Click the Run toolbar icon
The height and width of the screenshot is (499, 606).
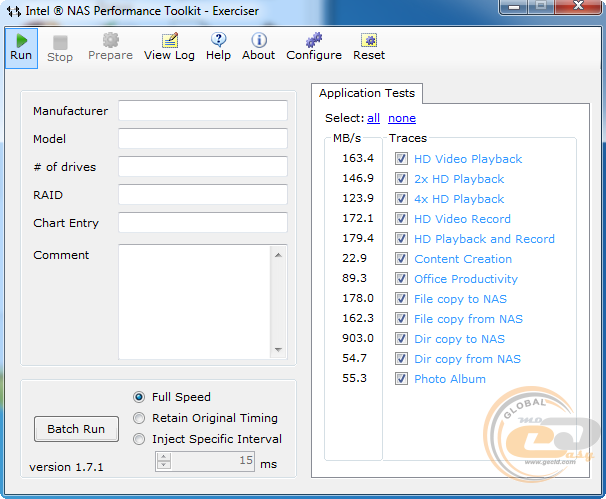[21, 41]
